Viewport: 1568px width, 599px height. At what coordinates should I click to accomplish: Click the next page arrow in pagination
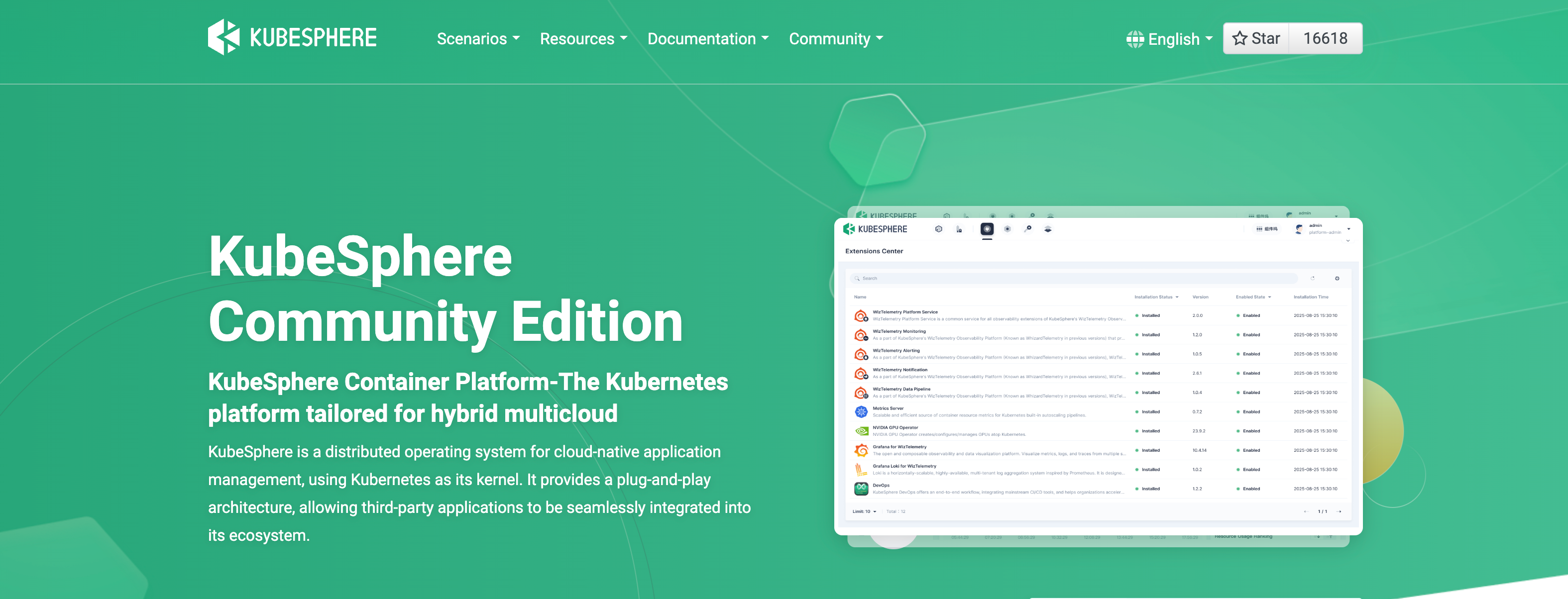click(x=1338, y=511)
